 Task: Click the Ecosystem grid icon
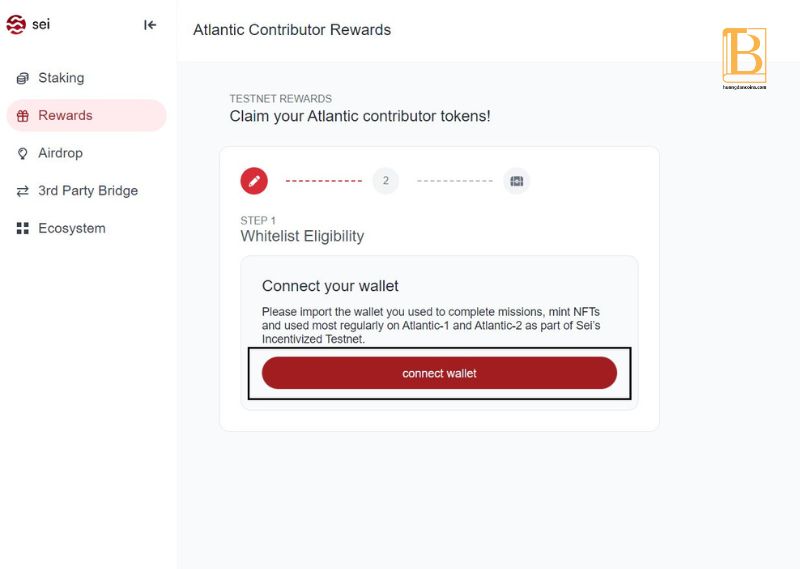[22, 228]
